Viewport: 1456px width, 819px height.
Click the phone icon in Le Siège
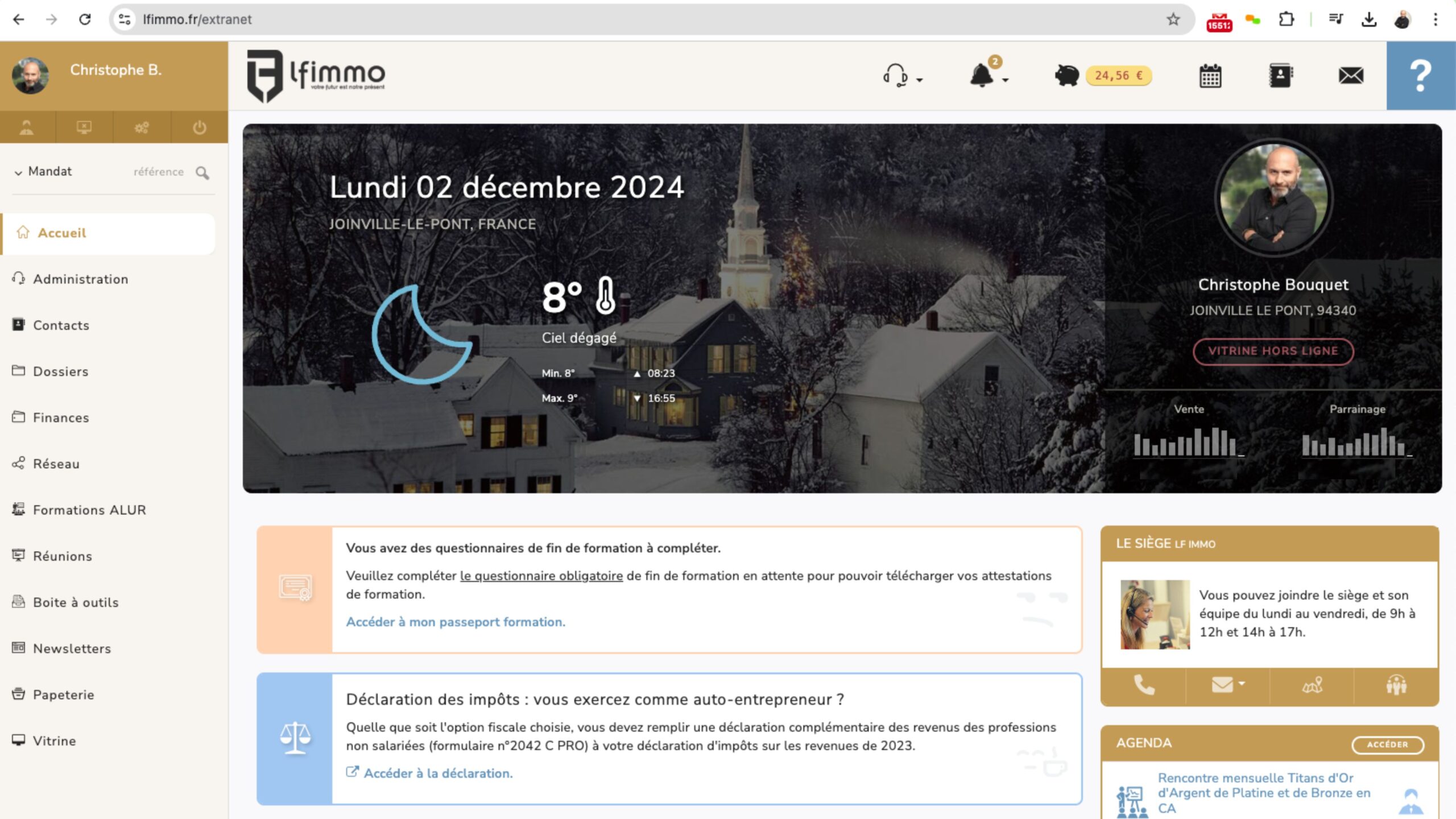click(1144, 685)
